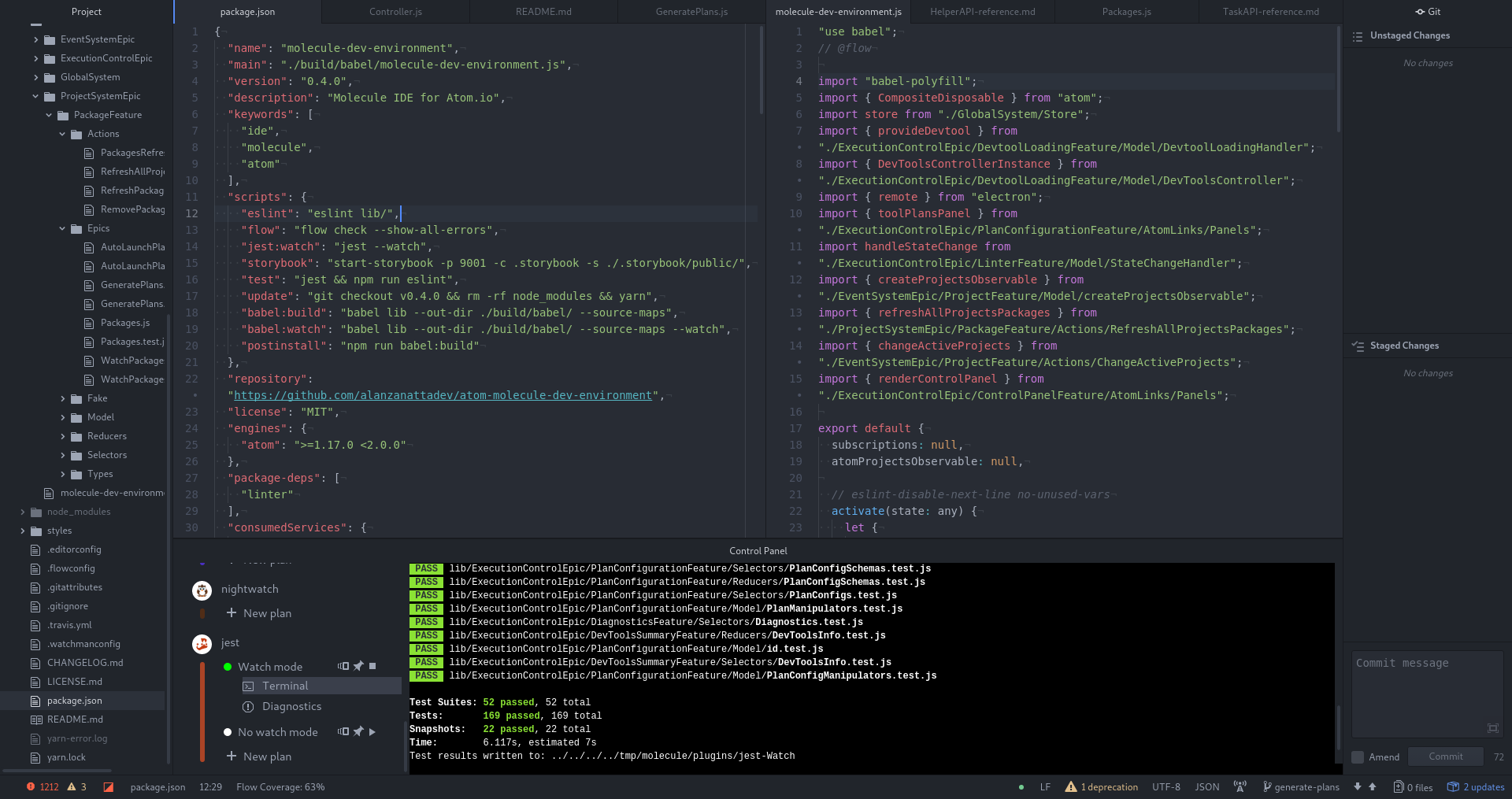This screenshot has height=799, width=1512.
Task: Click the Commit button
Action: tap(1446, 756)
